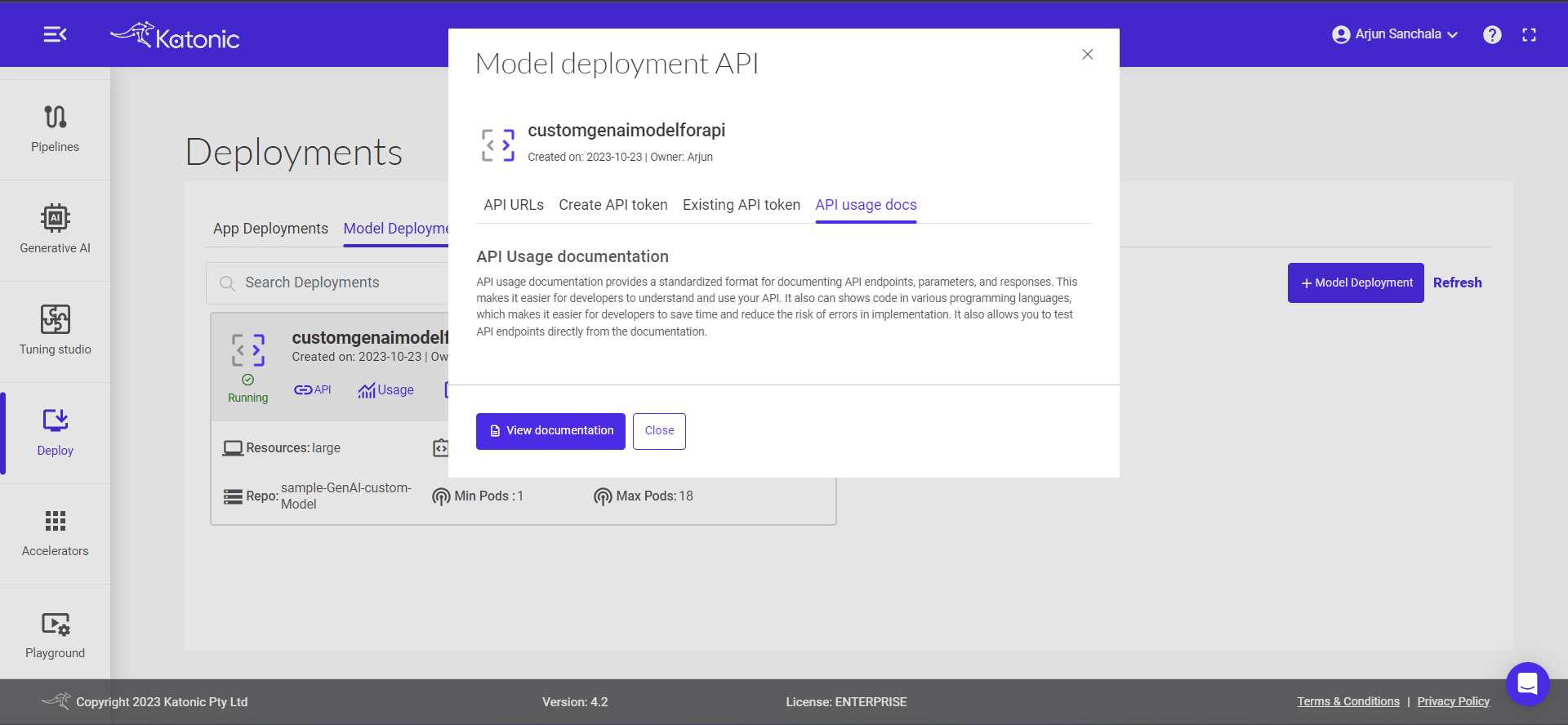Switch to the Create API token tab
The height and width of the screenshot is (725, 1568).
(613, 205)
